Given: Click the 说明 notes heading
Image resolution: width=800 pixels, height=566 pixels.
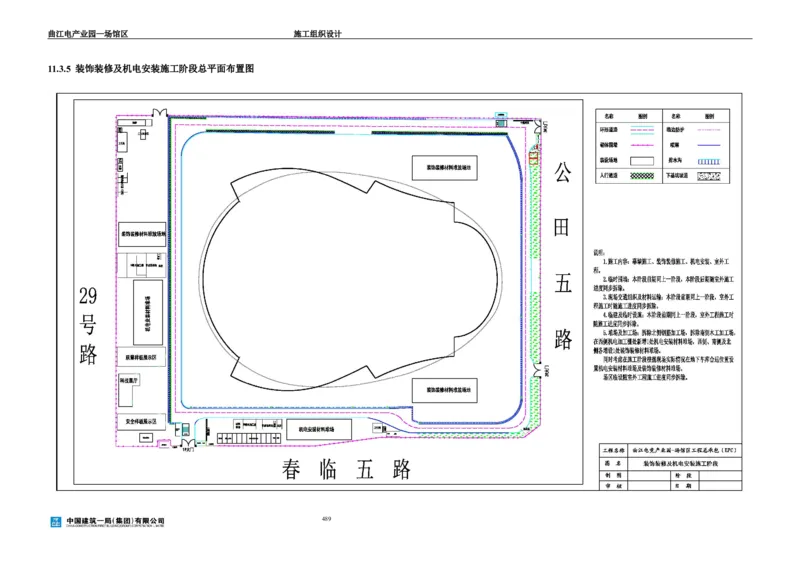Looking at the screenshot, I should pyautogui.click(x=598, y=253).
